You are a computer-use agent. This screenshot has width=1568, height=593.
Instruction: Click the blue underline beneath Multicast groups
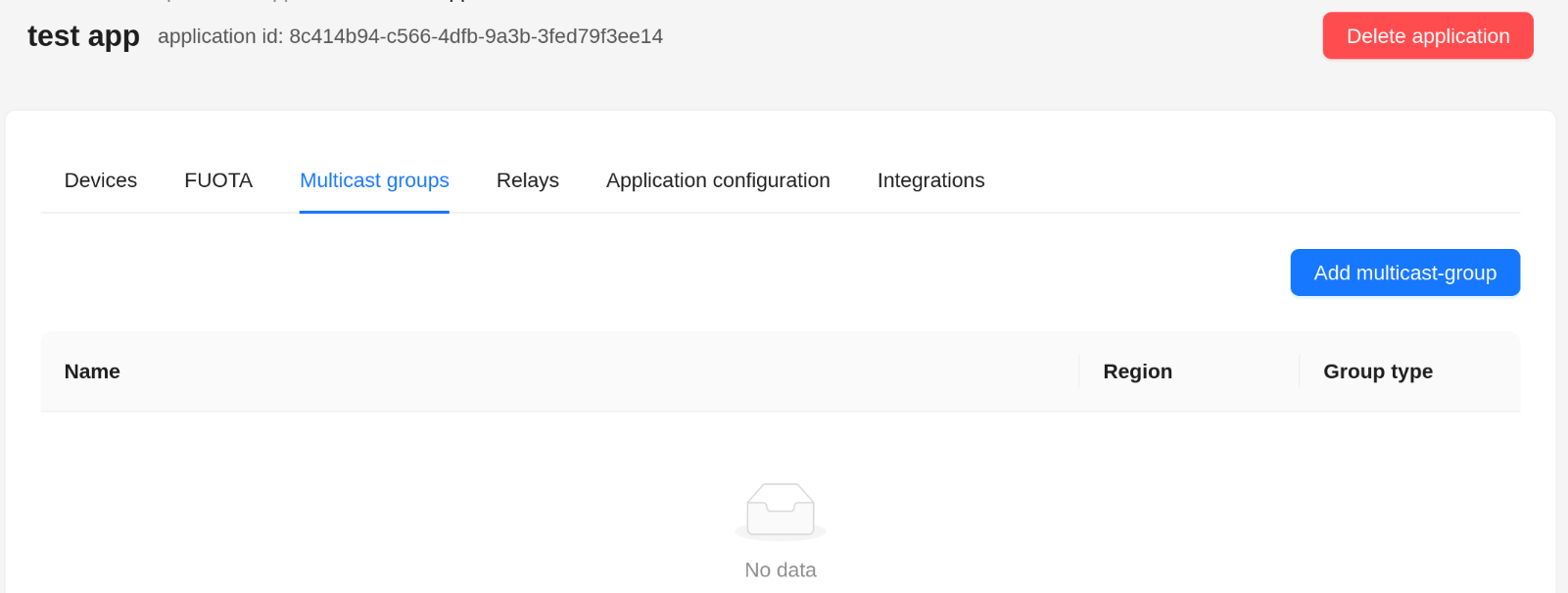coord(374,212)
